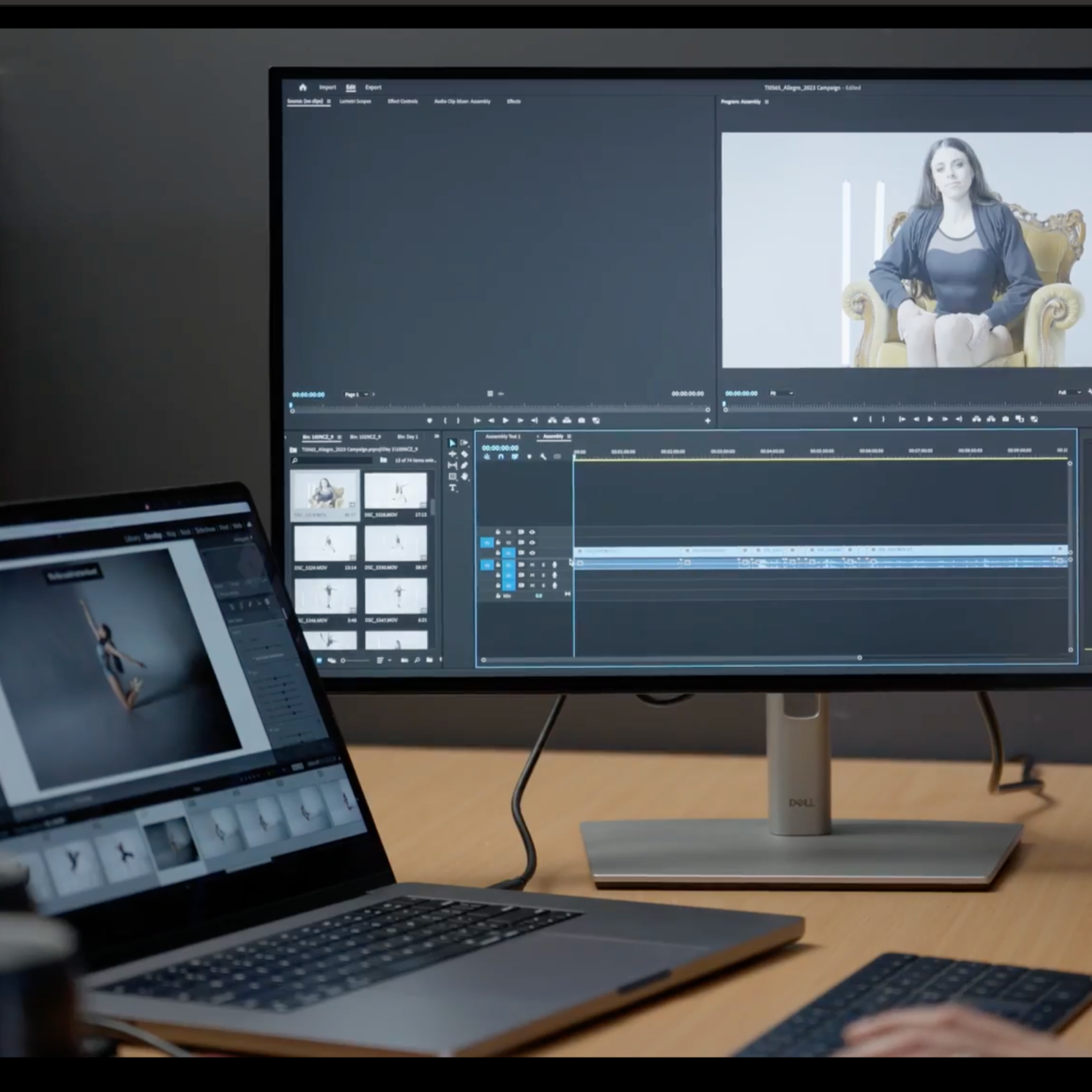
Task: Open the Source monitor Page 1 dropdown
Action: point(357,395)
